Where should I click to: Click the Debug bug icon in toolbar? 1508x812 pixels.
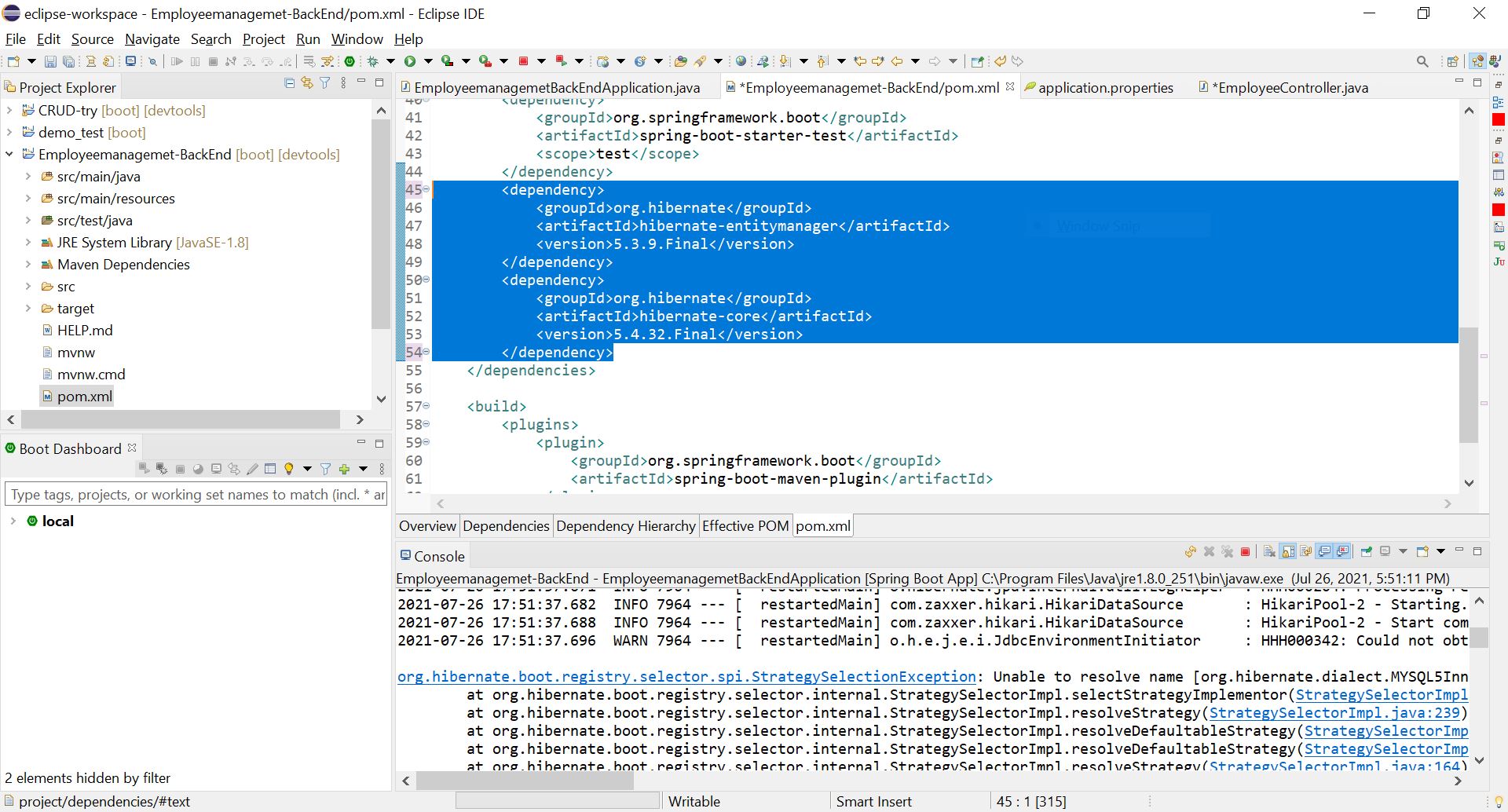point(373,61)
